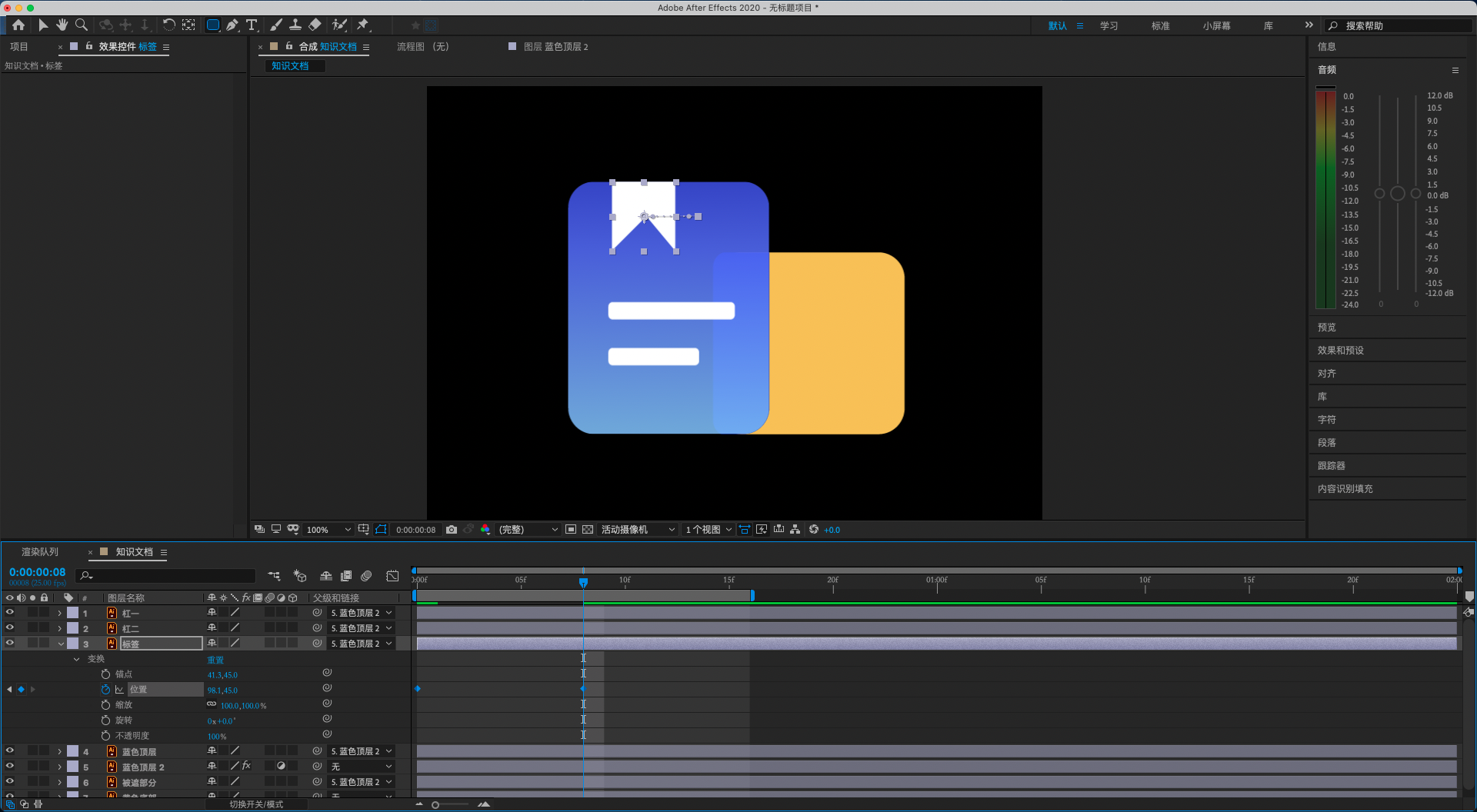This screenshot has width=1477, height=812.
Task: Click the region of interest icon
Action: pyautogui.click(x=571, y=530)
